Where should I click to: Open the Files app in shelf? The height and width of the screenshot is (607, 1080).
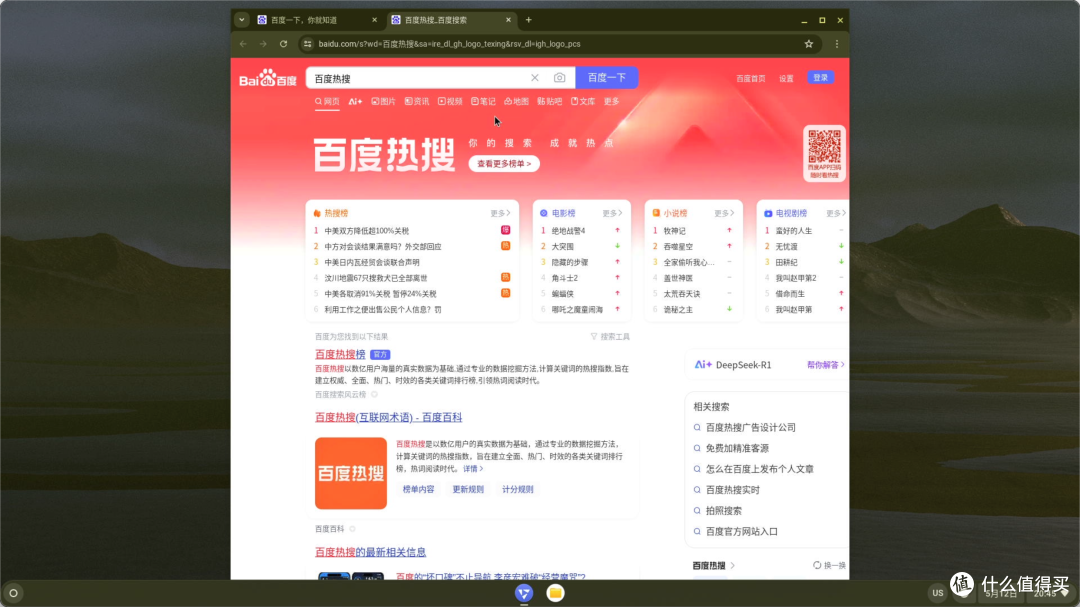click(x=555, y=593)
